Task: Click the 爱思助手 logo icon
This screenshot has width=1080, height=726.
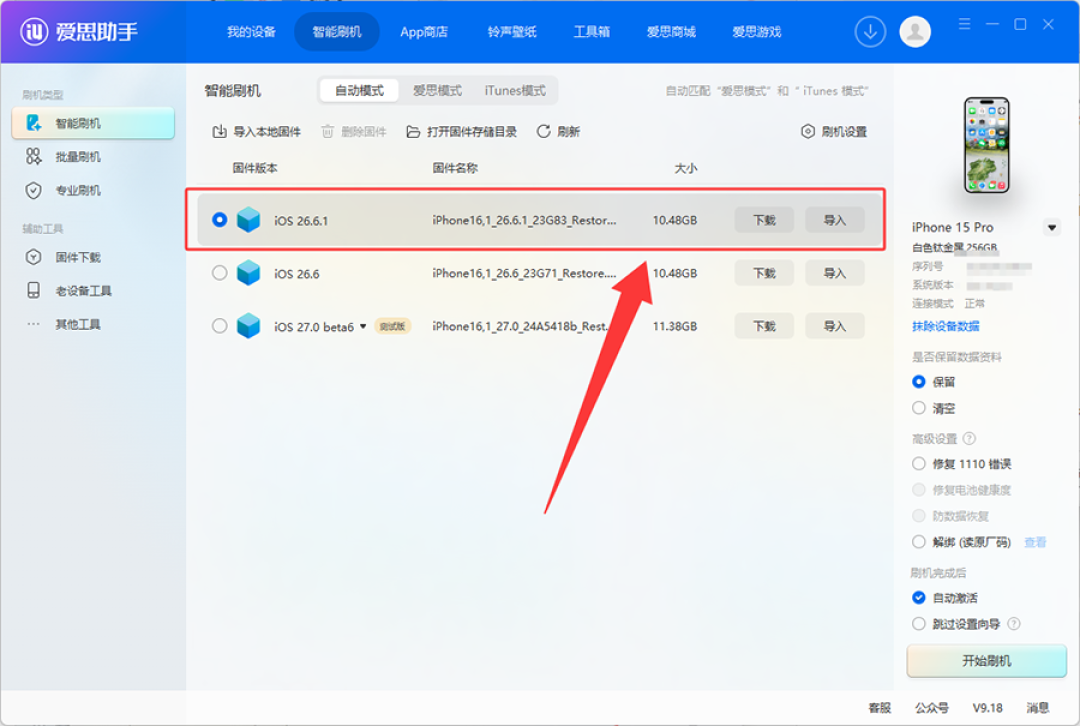Action: coord(34,32)
